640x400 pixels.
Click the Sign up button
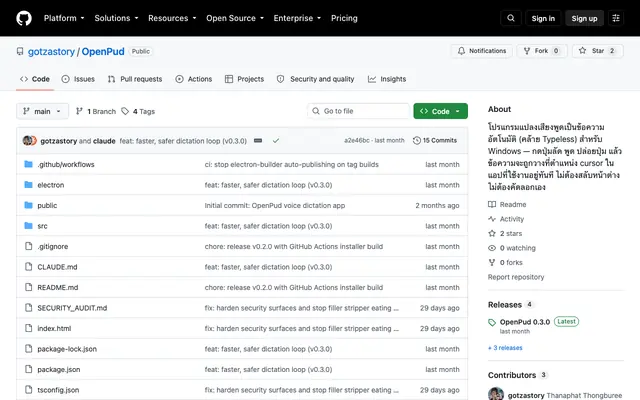tap(584, 18)
